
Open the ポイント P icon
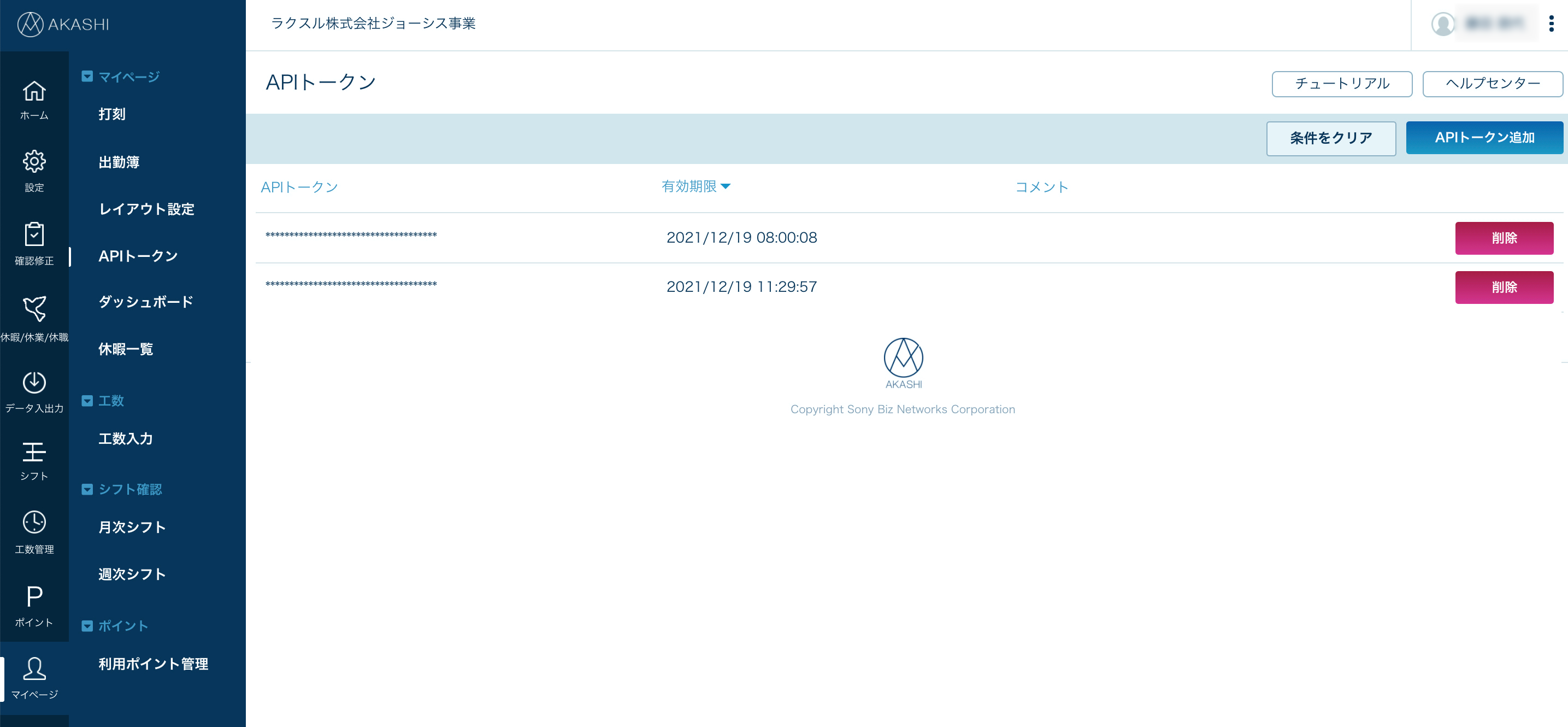coord(34,596)
